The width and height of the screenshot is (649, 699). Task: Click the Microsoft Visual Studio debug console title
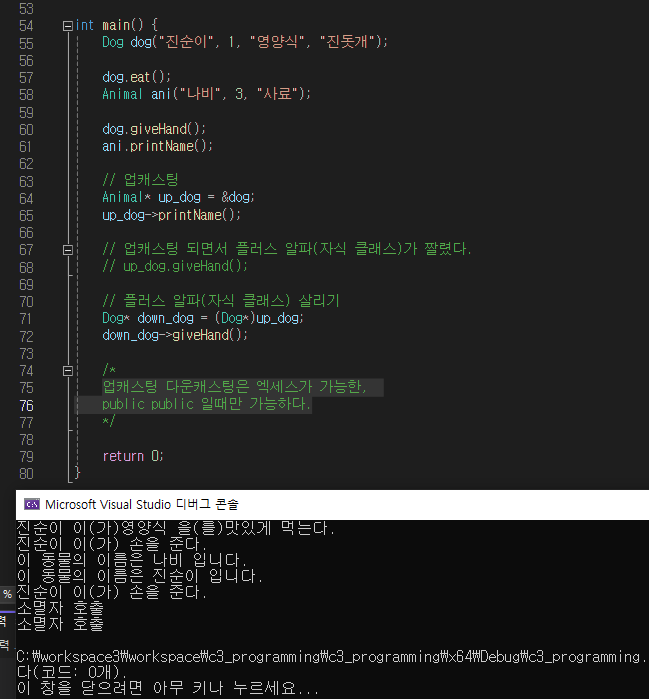142,504
